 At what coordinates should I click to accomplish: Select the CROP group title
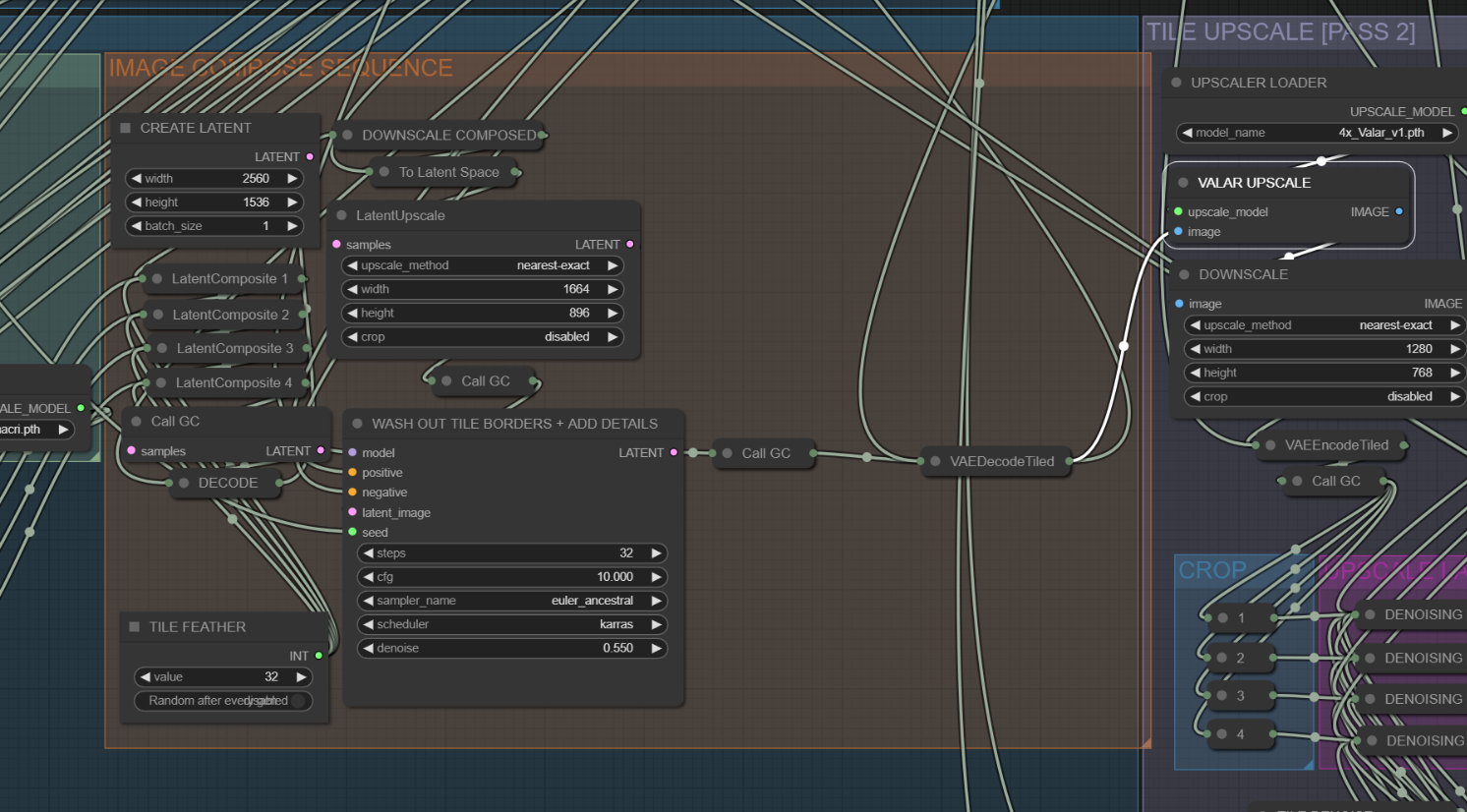(x=1212, y=570)
